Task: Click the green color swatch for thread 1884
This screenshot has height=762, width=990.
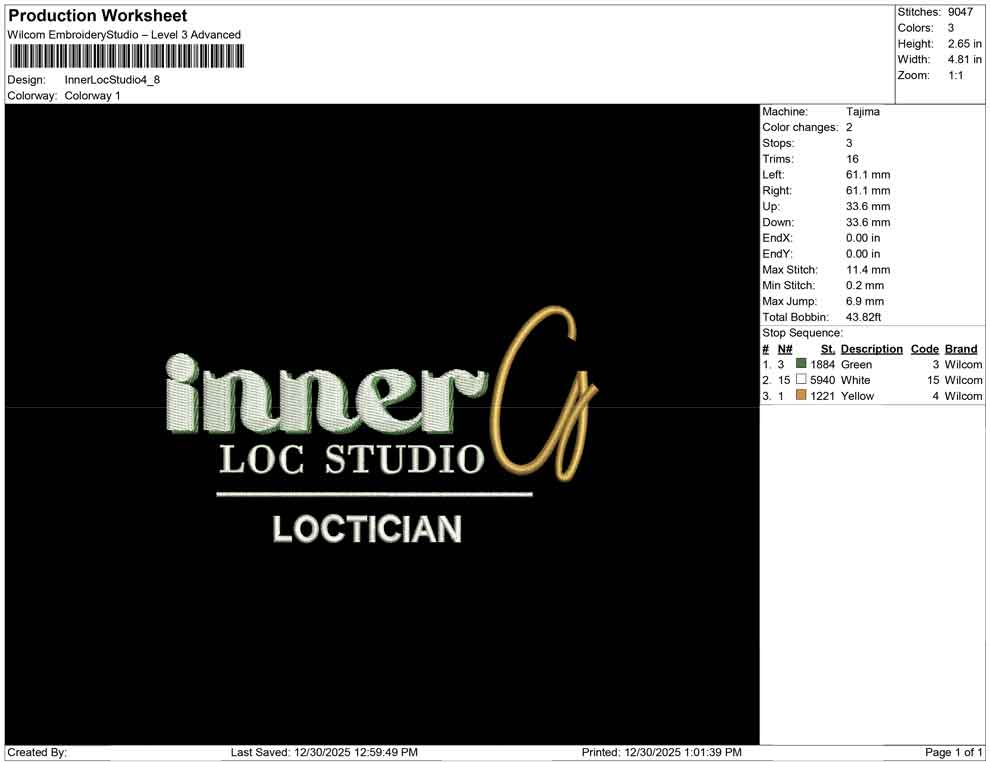Action: point(799,364)
